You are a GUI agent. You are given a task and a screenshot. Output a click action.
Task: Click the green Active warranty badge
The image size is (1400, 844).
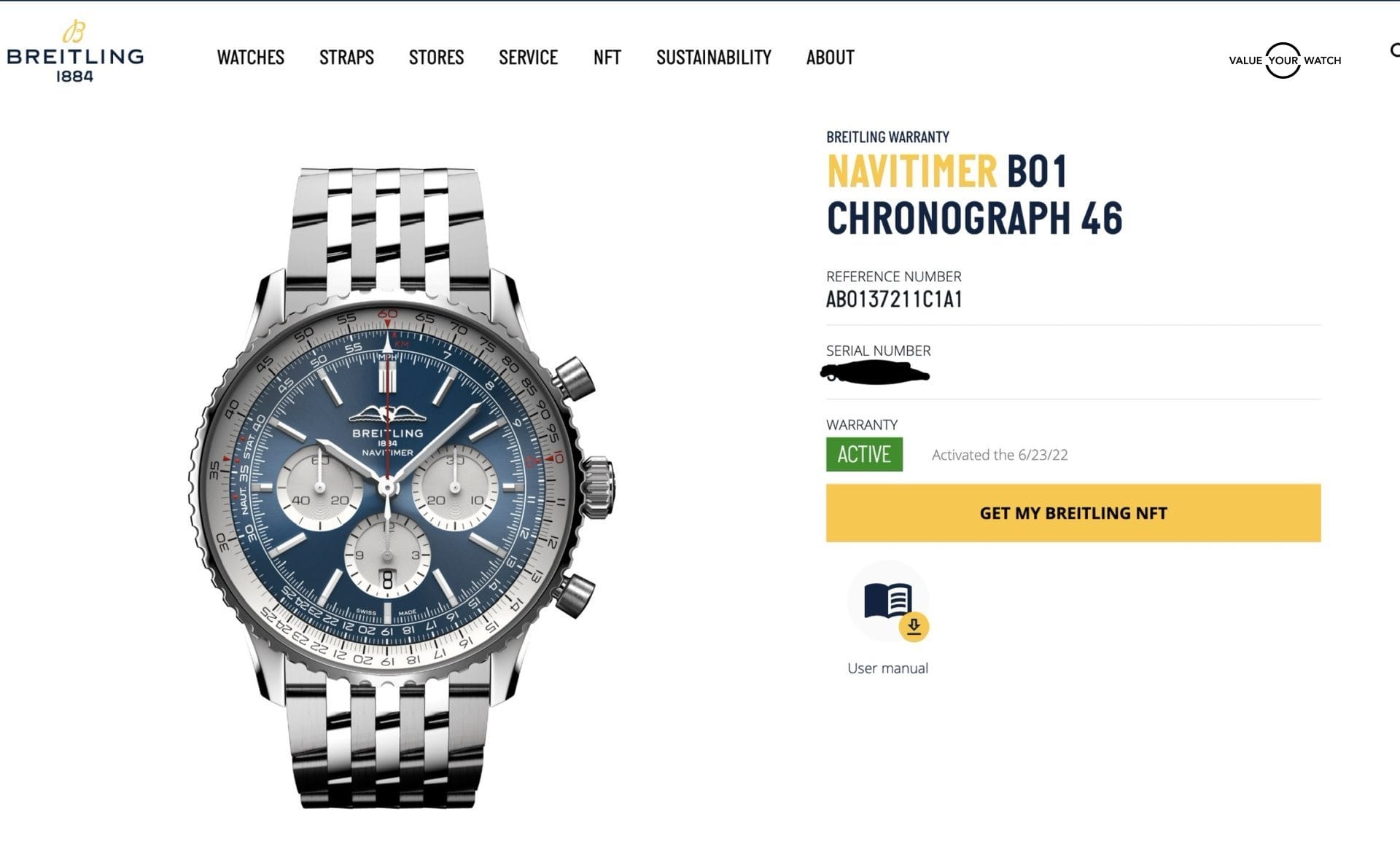[x=864, y=454]
